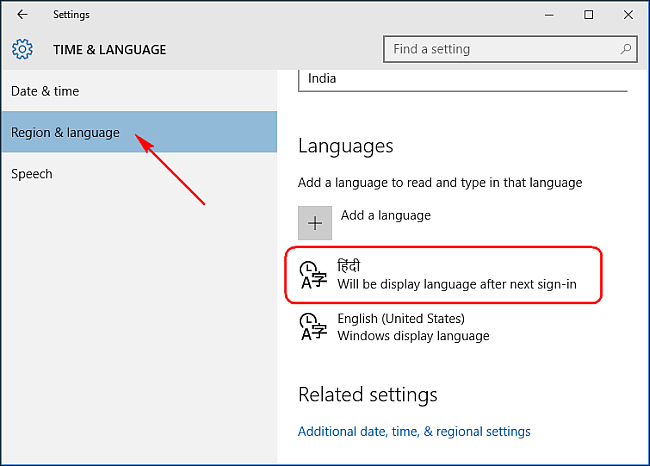Open the Date & time section

(x=45, y=91)
